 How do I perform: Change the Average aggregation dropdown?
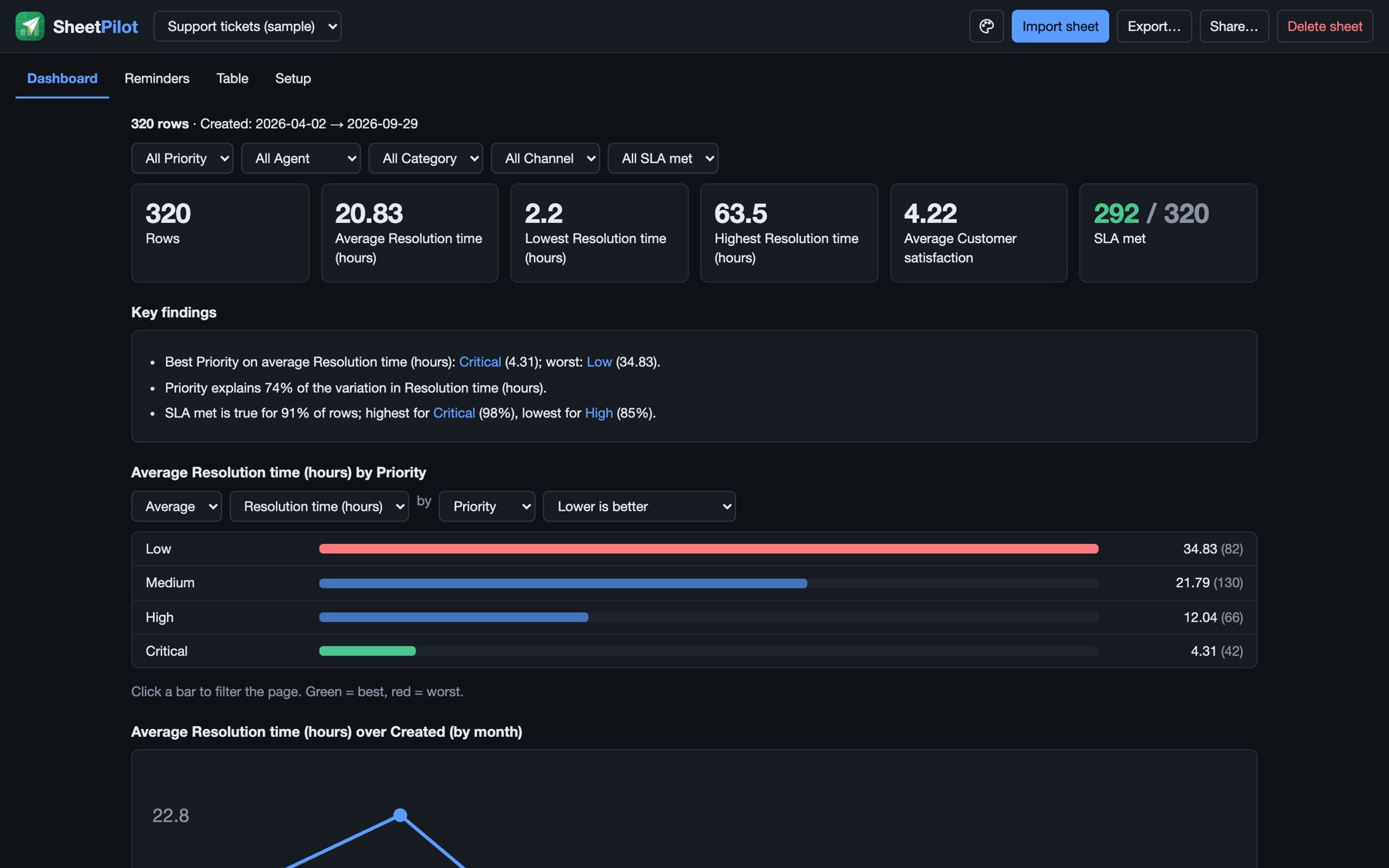pos(176,506)
